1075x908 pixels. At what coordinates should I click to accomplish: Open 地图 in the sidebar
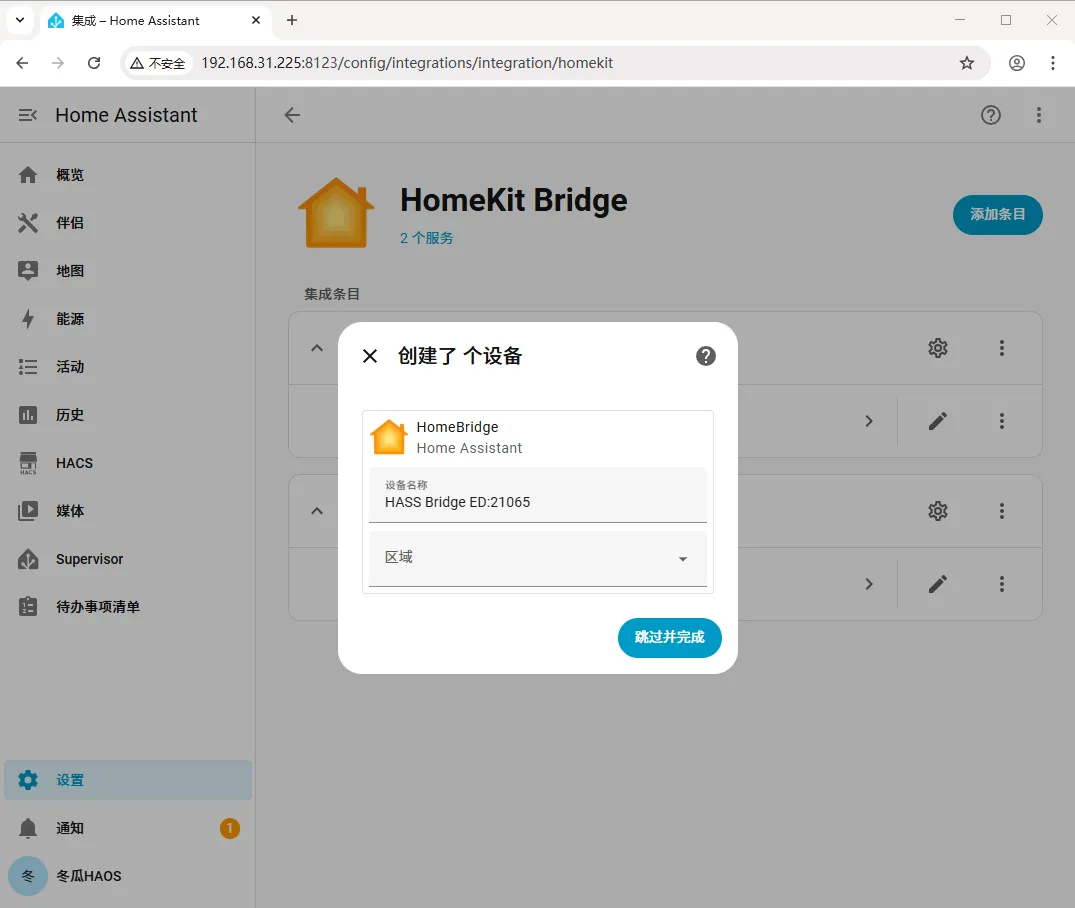[128, 271]
